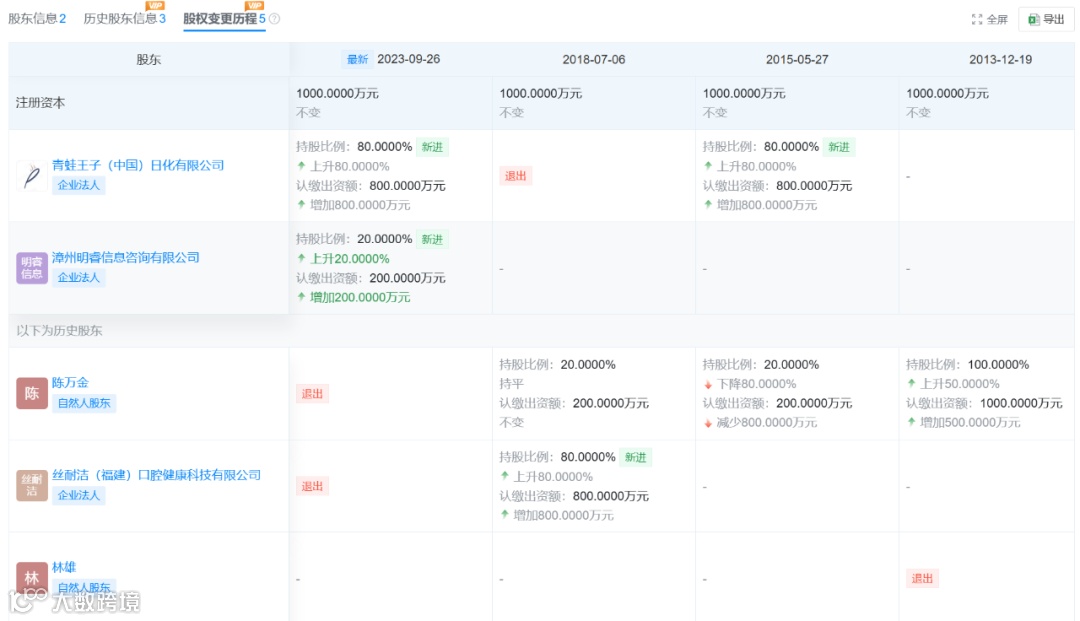Click 退出 badge in 陈万金 2023-09-26 cell

pos(312,394)
